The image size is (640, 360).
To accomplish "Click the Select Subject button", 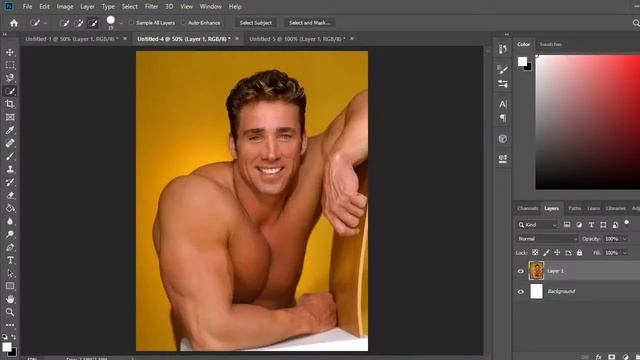I will 256,23.
